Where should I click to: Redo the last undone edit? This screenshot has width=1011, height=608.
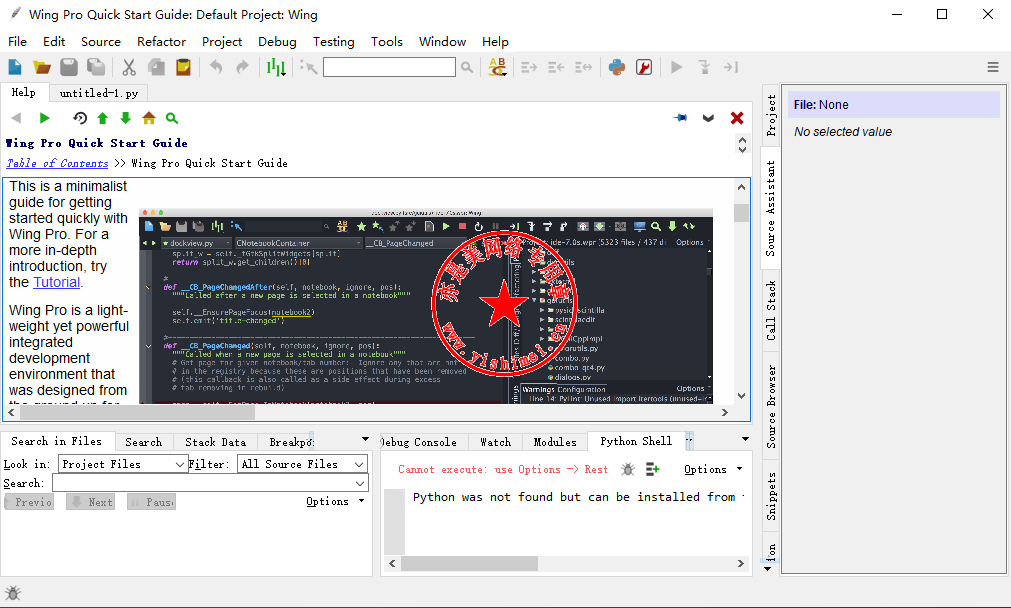[242, 67]
